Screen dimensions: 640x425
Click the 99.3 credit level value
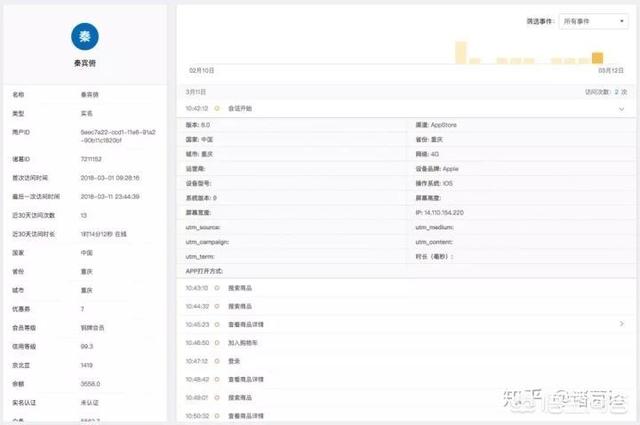[x=87, y=347]
